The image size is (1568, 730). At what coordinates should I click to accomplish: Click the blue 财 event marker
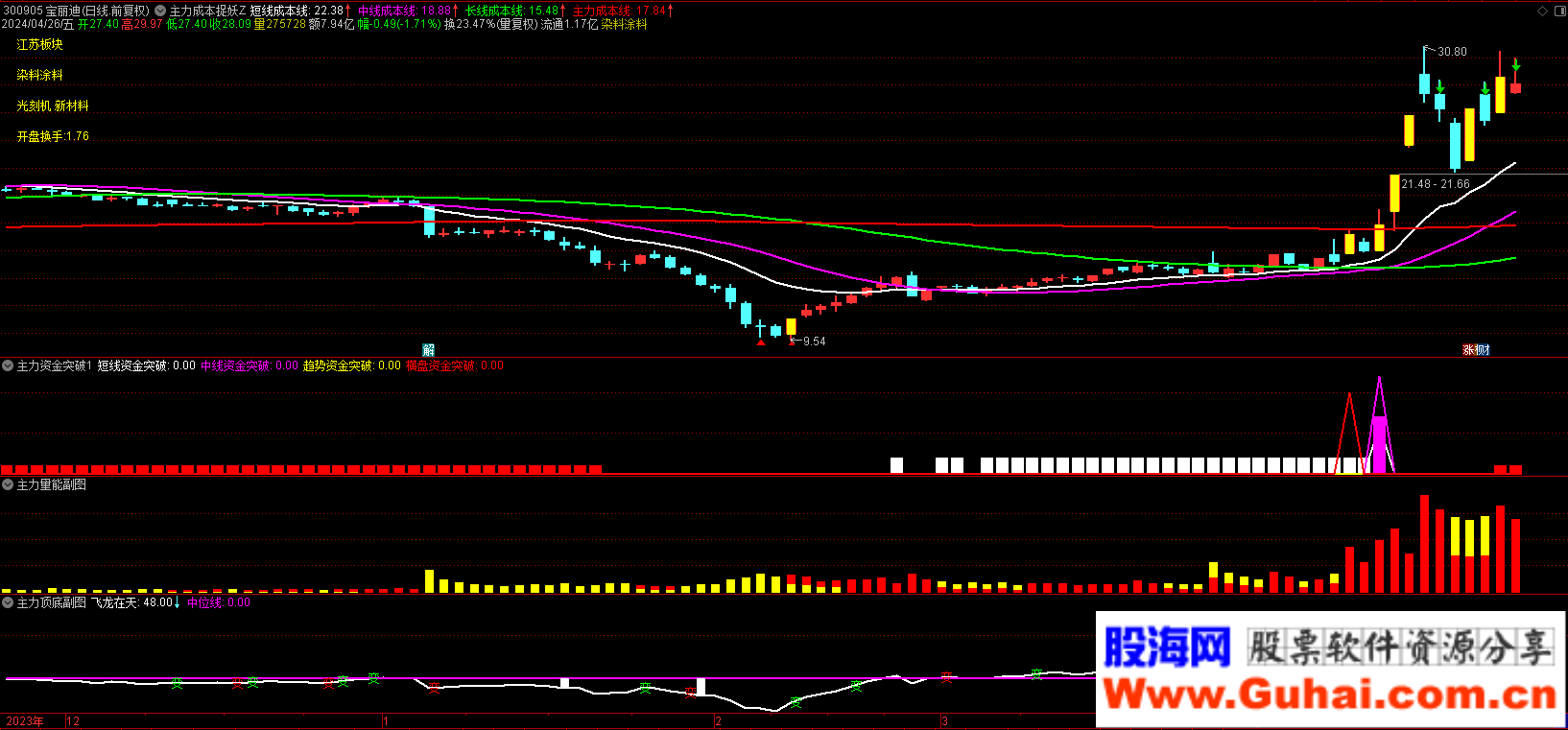pos(1484,350)
